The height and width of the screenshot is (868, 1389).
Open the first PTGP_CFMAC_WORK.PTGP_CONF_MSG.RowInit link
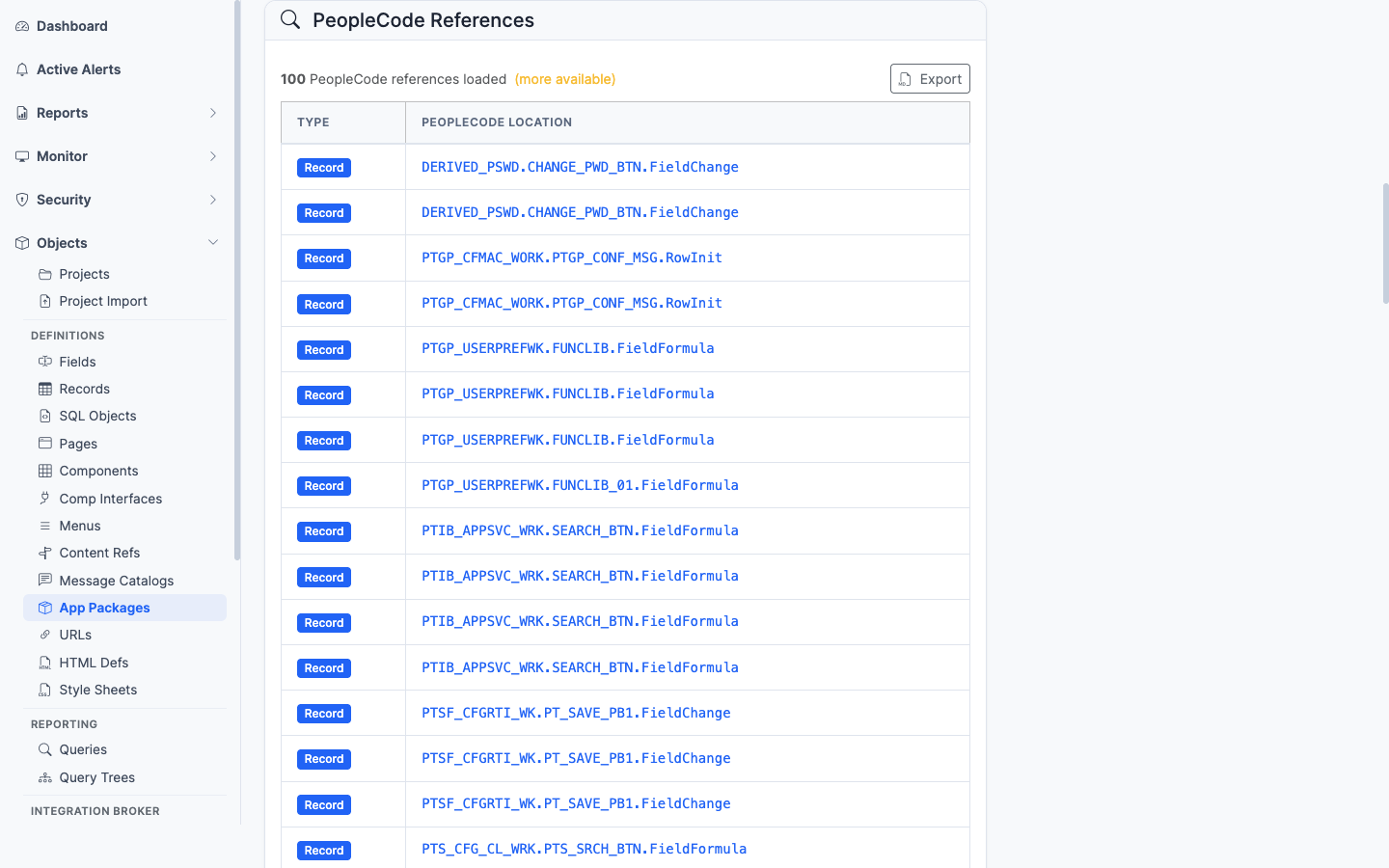(x=572, y=258)
